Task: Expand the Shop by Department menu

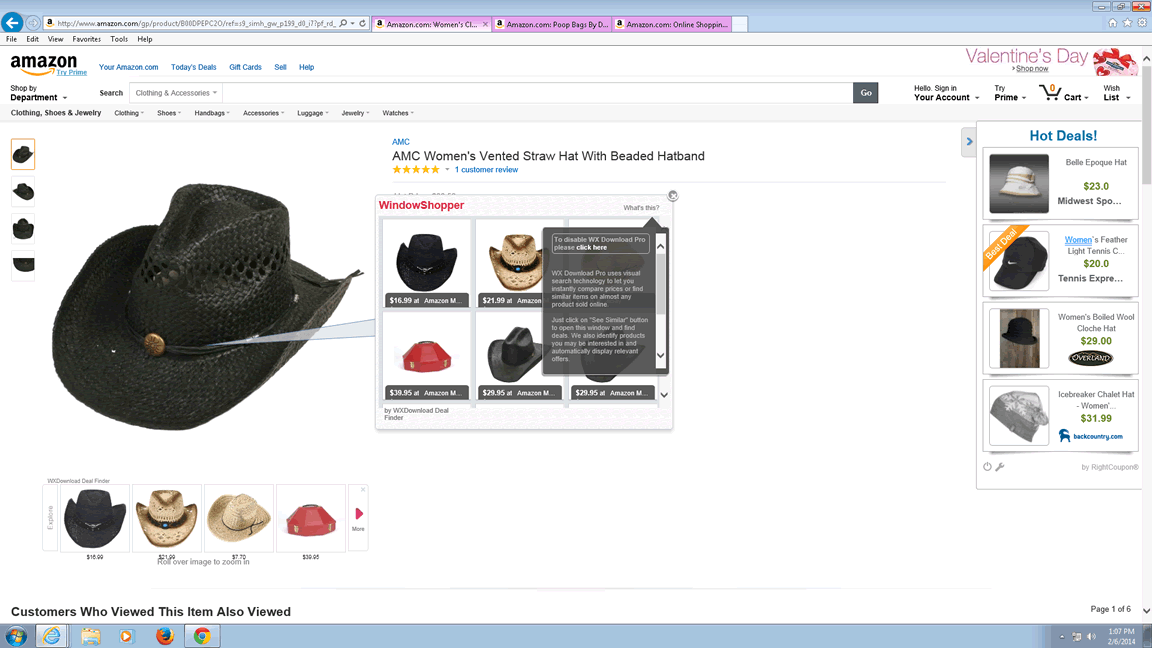Action: [38, 93]
